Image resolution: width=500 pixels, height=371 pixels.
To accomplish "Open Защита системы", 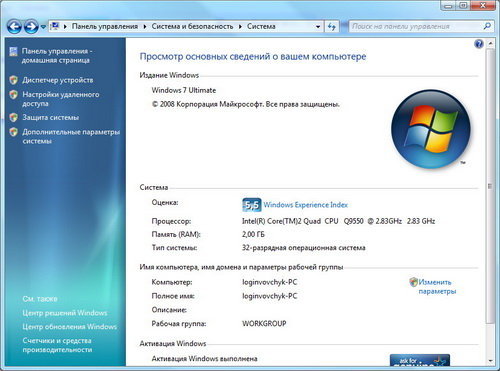I will click(51, 117).
